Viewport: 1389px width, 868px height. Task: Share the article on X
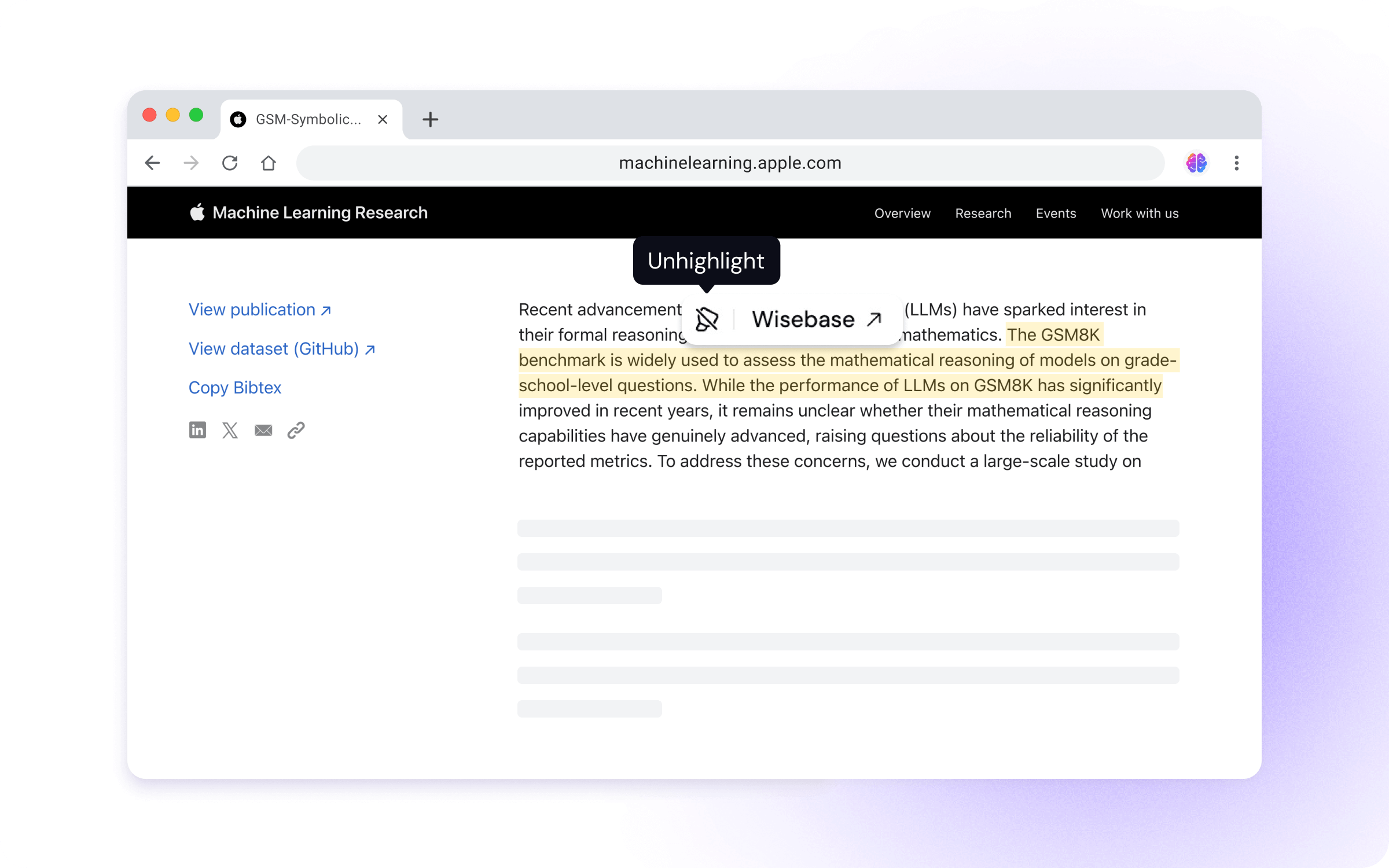click(230, 430)
